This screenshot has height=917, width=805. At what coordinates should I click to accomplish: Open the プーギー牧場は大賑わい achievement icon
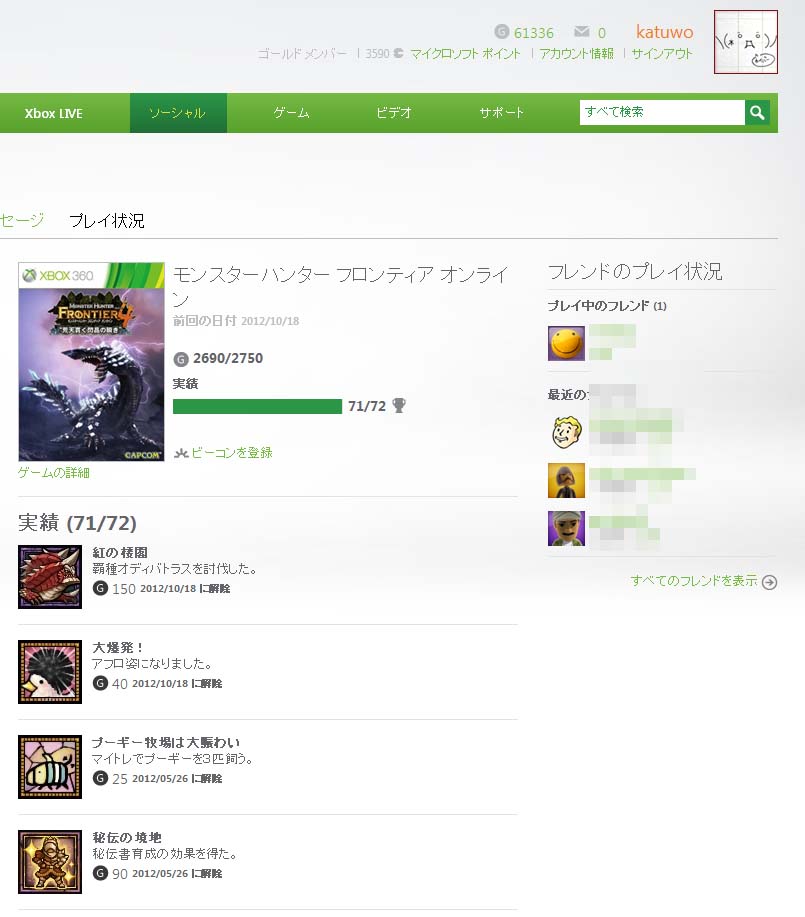50,767
